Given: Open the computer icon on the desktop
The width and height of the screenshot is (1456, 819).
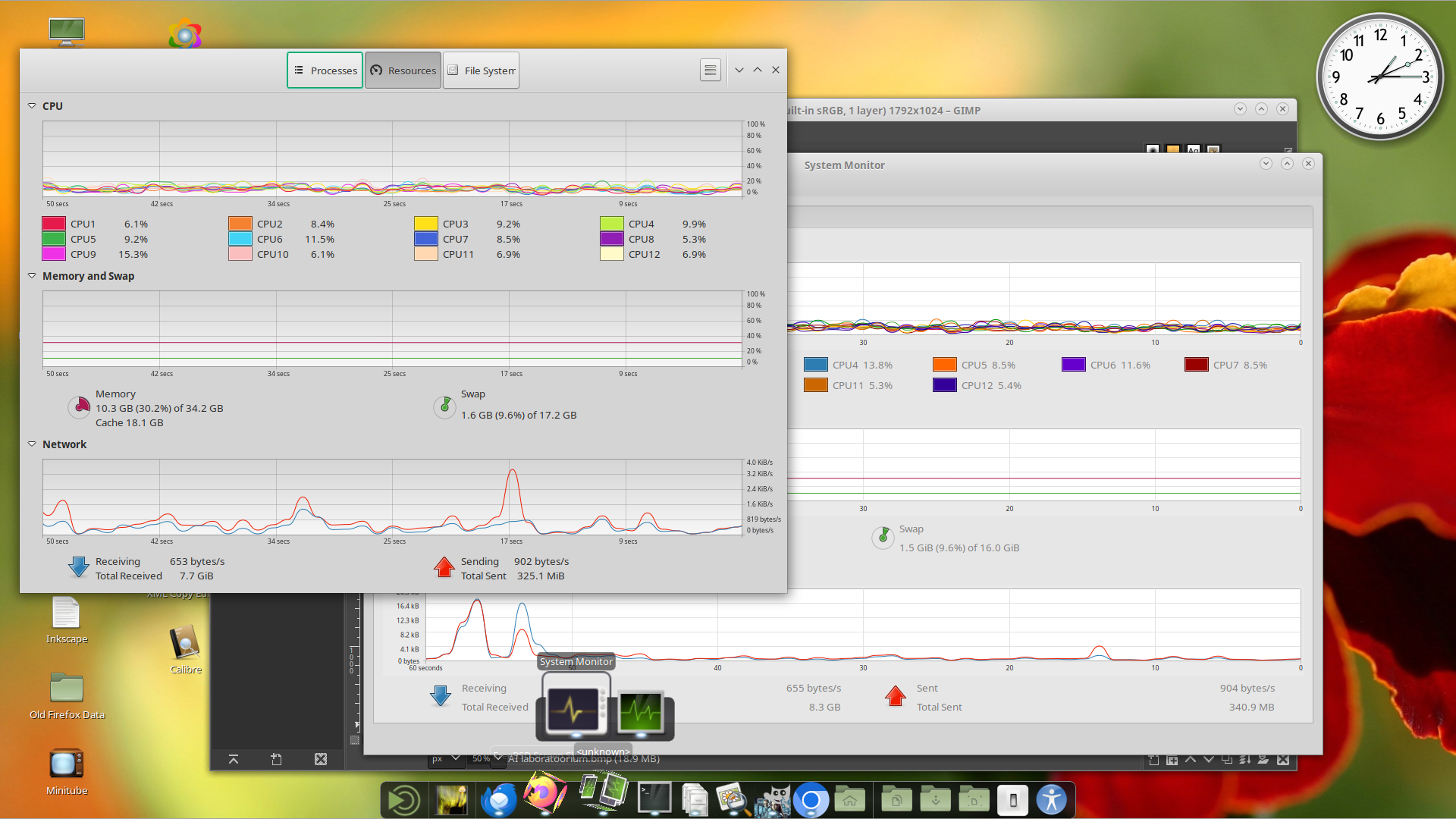Looking at the screenshot, I should (x=67, y=32).
